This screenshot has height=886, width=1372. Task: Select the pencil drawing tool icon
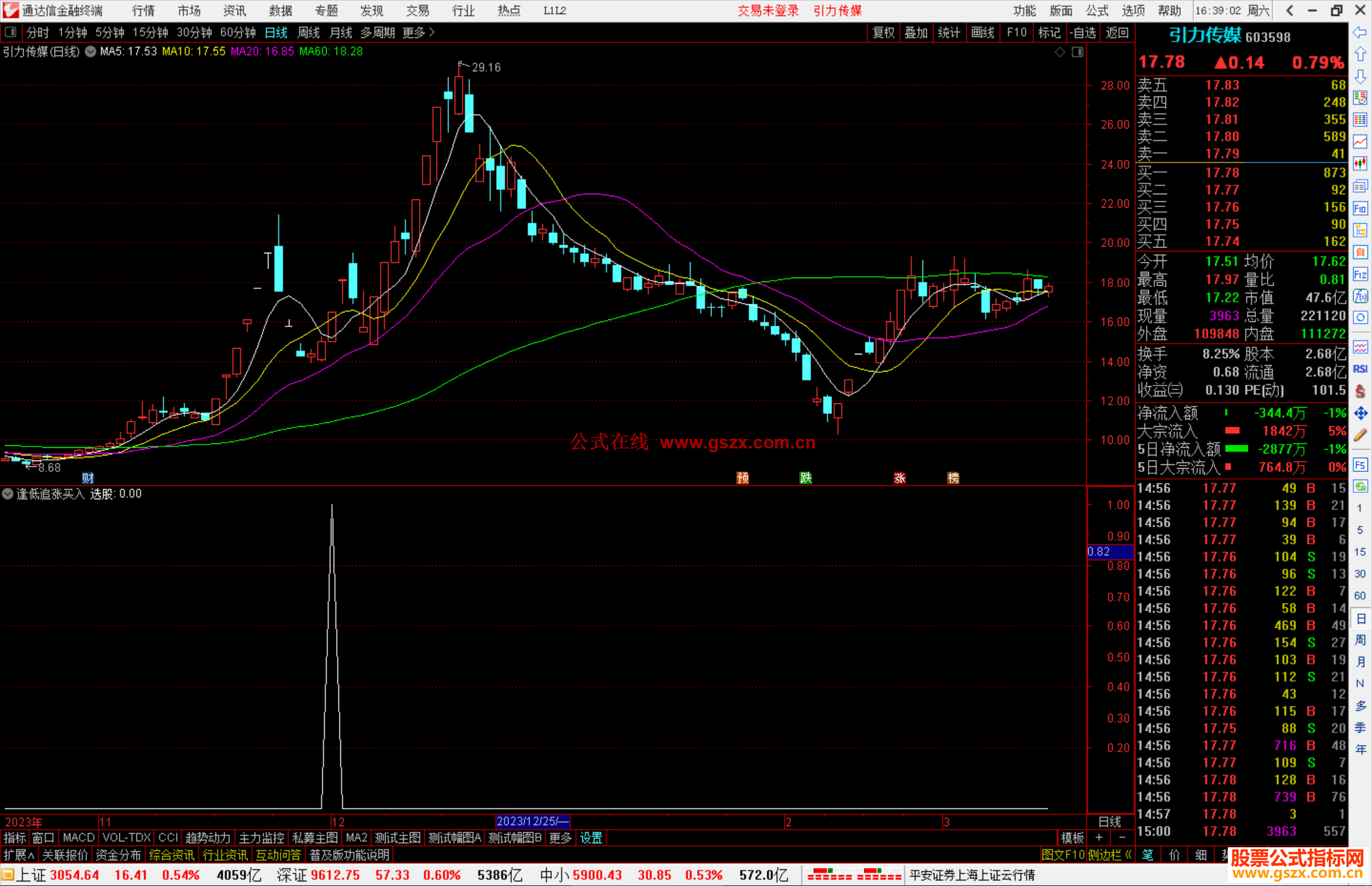point(1359,435)
